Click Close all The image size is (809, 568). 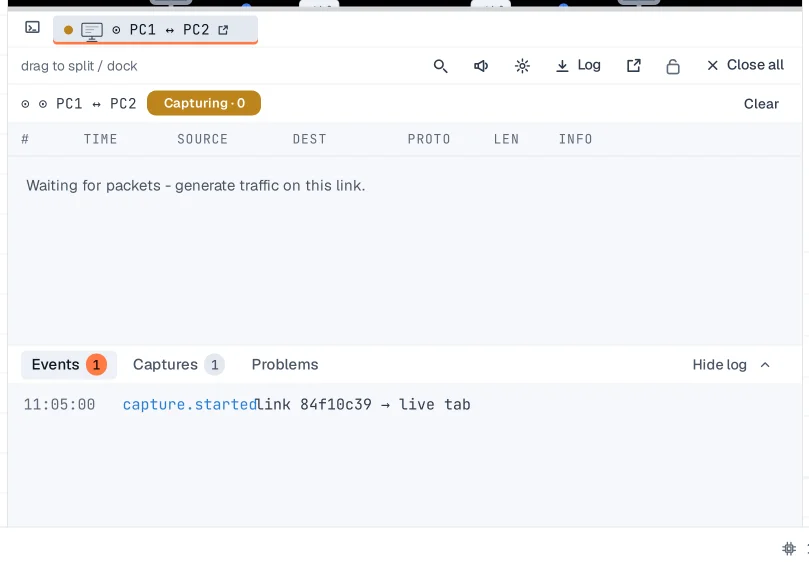point(746,65)
